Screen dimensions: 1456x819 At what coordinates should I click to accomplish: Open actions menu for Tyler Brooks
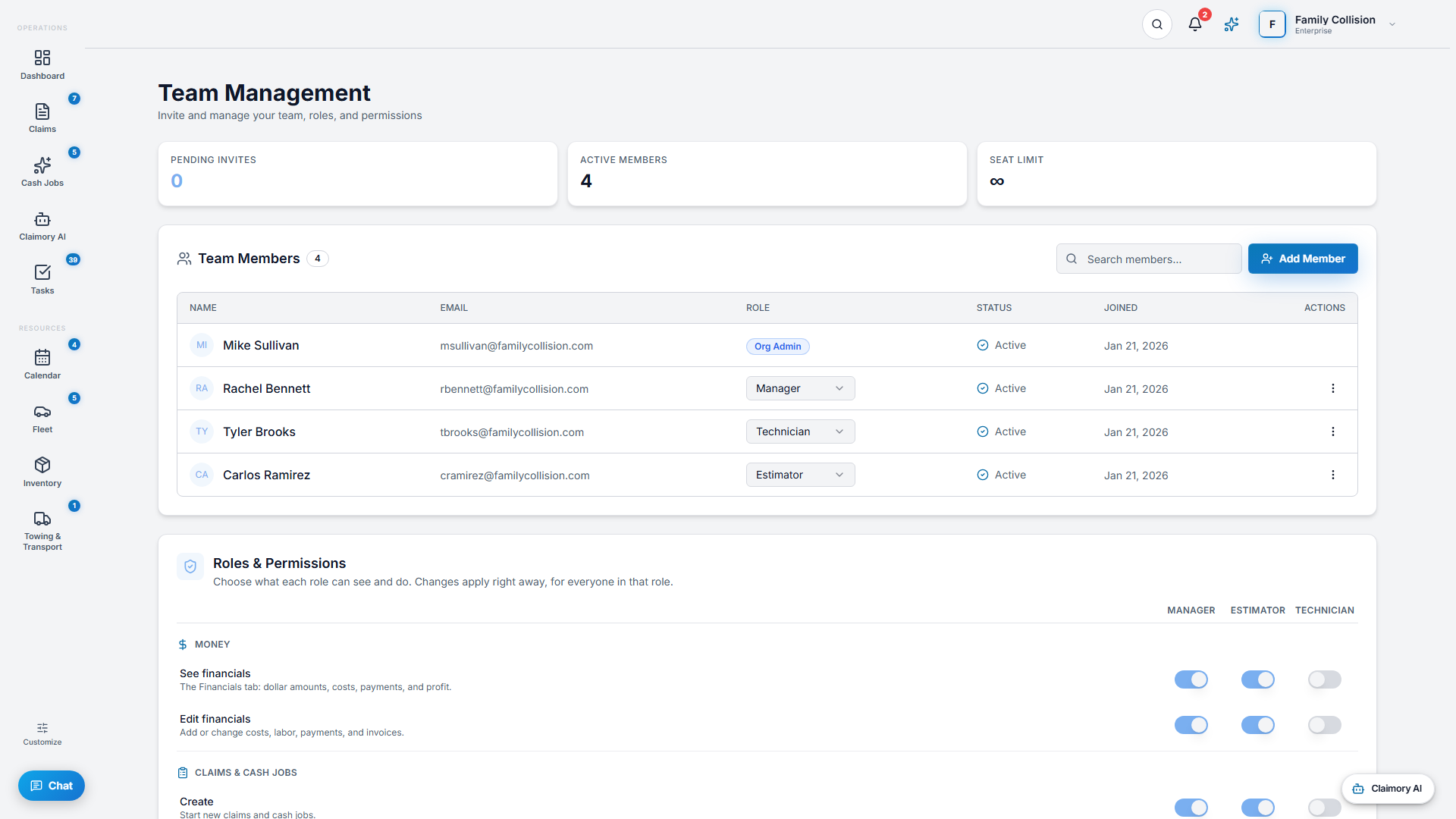(x=1333, y=431)
